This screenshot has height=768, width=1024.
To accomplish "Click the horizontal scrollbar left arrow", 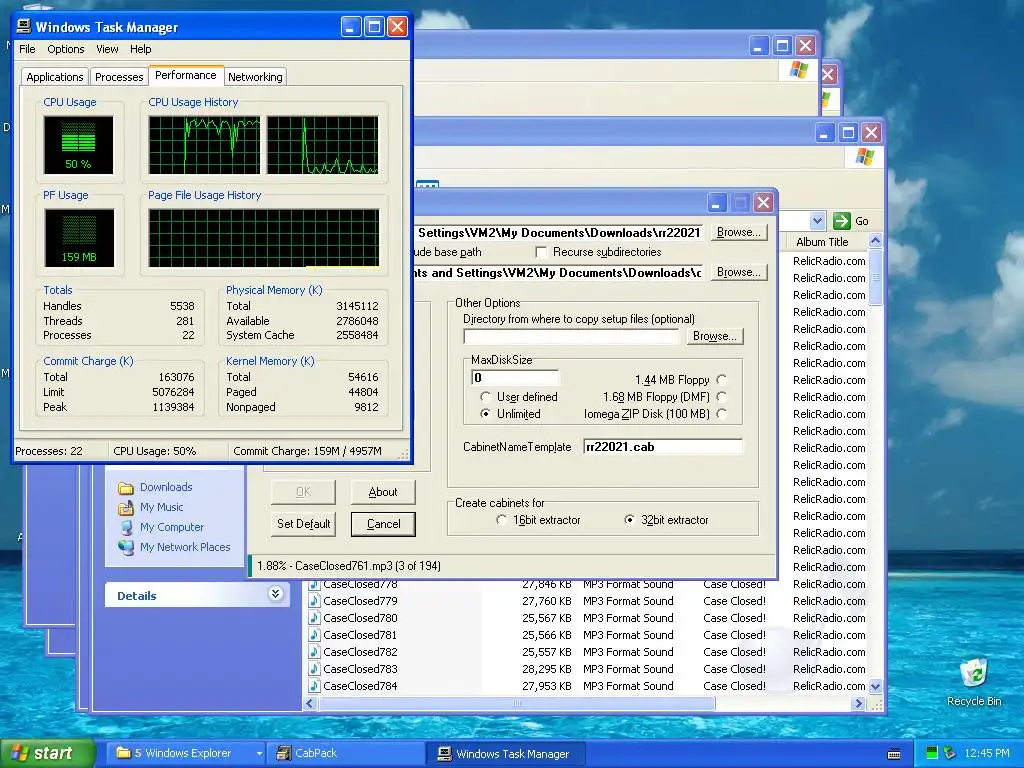I will (311, 704).
